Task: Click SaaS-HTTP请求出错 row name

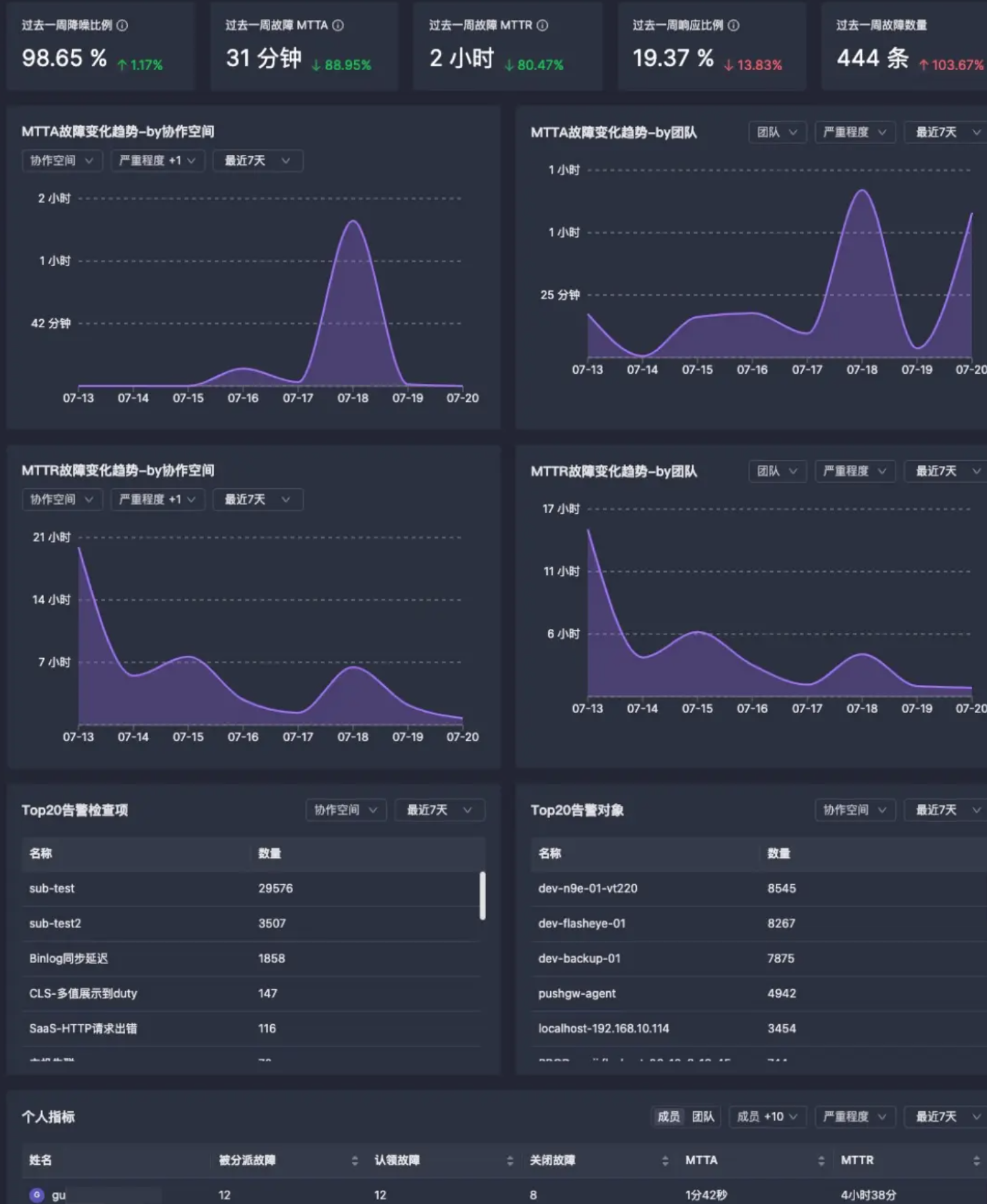Action: pyautogui.click(x=83, y=1029)
